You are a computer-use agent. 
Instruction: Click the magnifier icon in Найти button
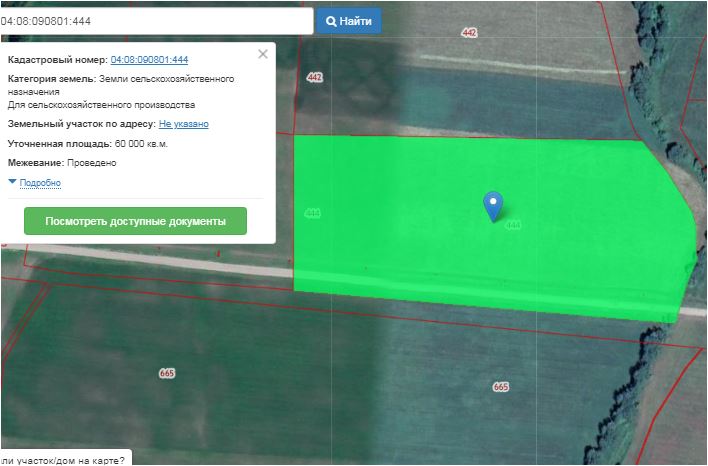click(332, 21)
